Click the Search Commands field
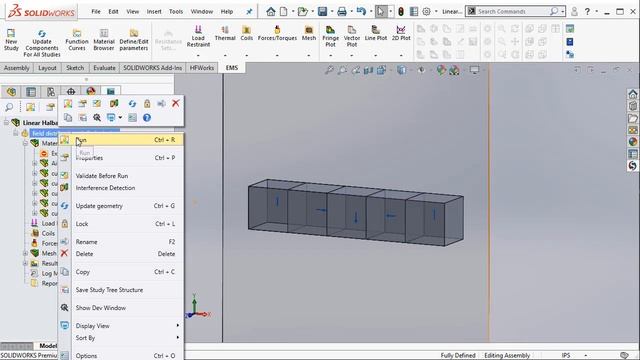The height and width of the screenshot is (360, 640). [513, 11]
